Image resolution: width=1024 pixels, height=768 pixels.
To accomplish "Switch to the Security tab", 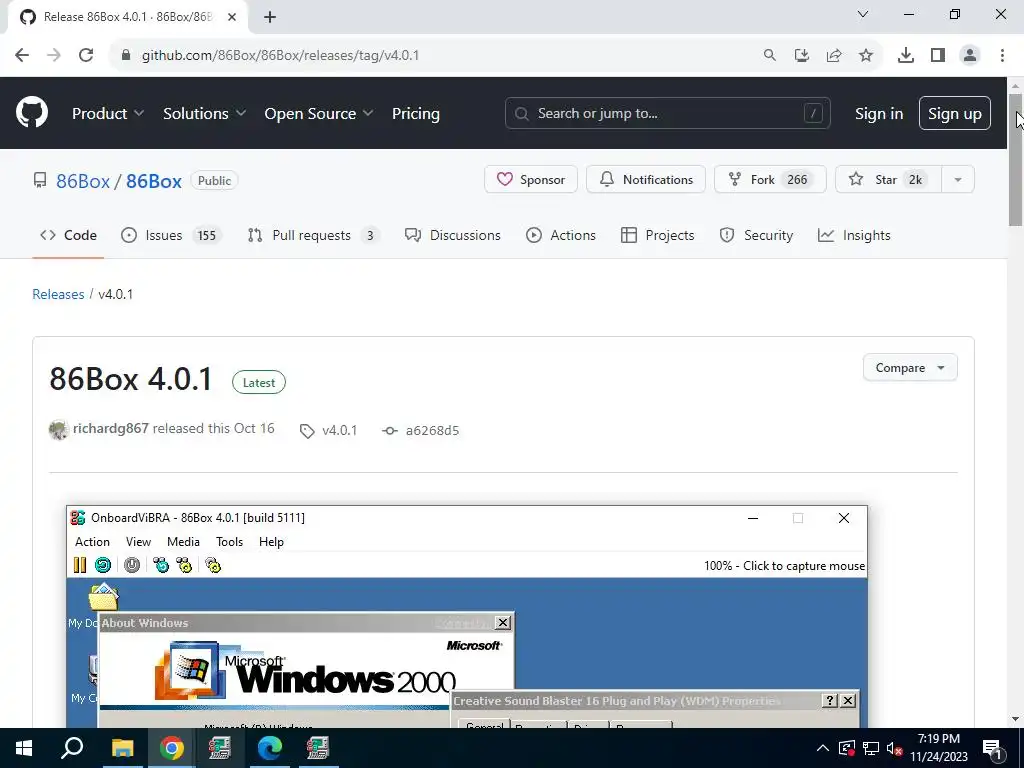I will click(756, 235).
